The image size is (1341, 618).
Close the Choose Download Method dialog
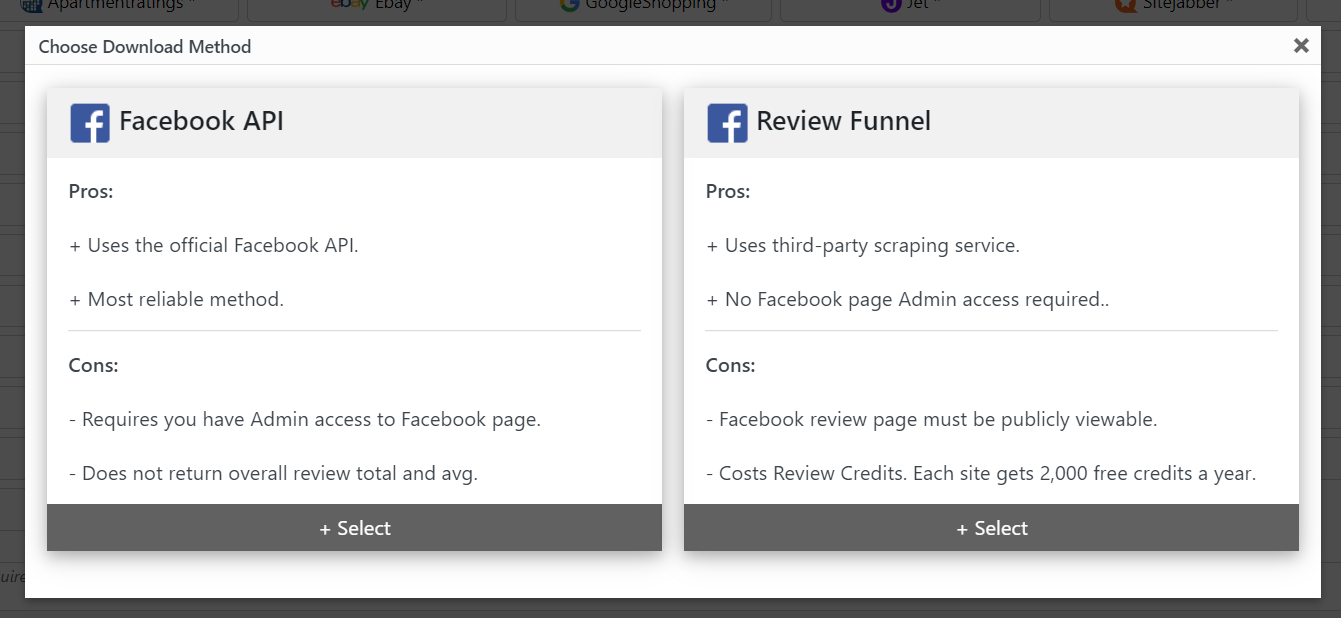pos(1301,45)
